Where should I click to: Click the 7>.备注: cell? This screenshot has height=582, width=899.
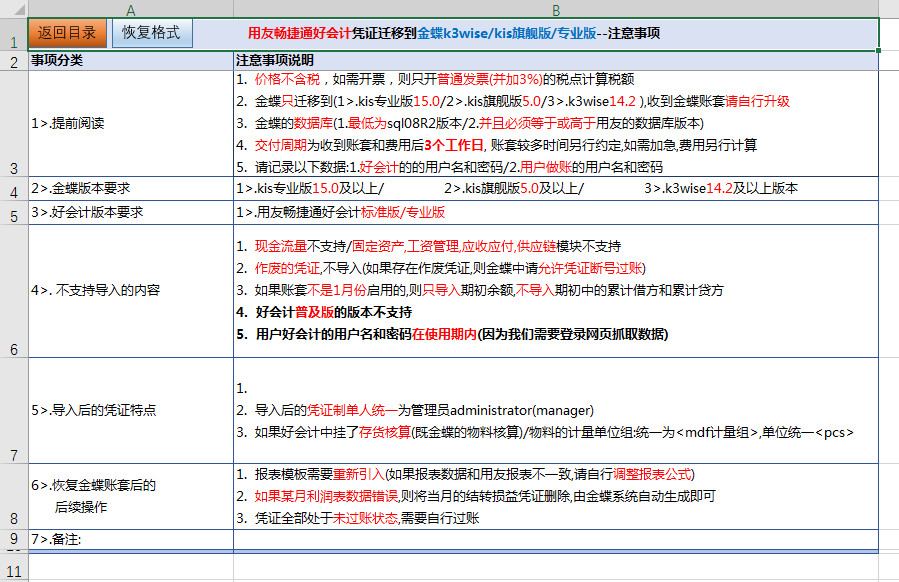[x=130, y=540]
